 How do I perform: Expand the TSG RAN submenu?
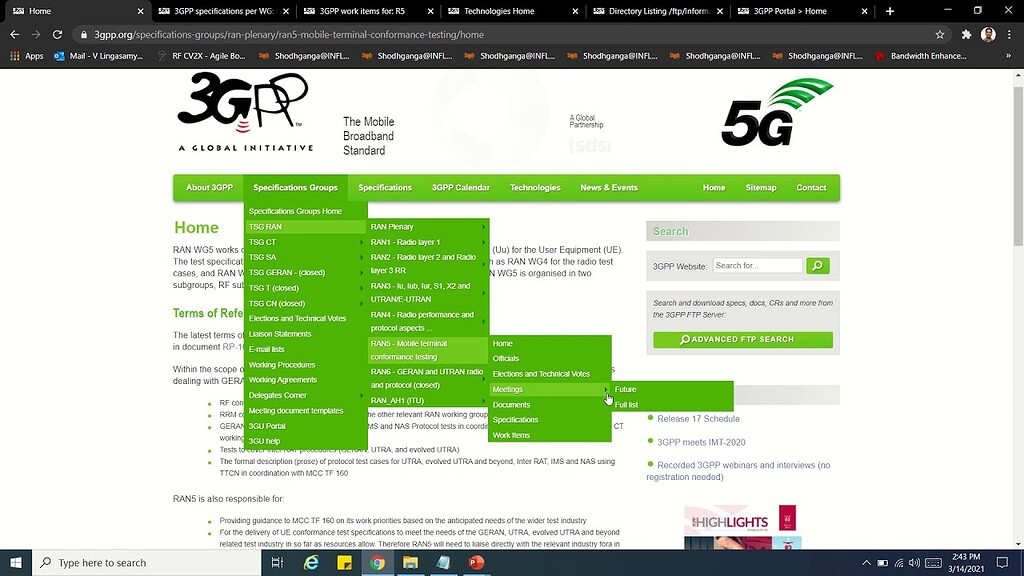(x=305, y=227)
